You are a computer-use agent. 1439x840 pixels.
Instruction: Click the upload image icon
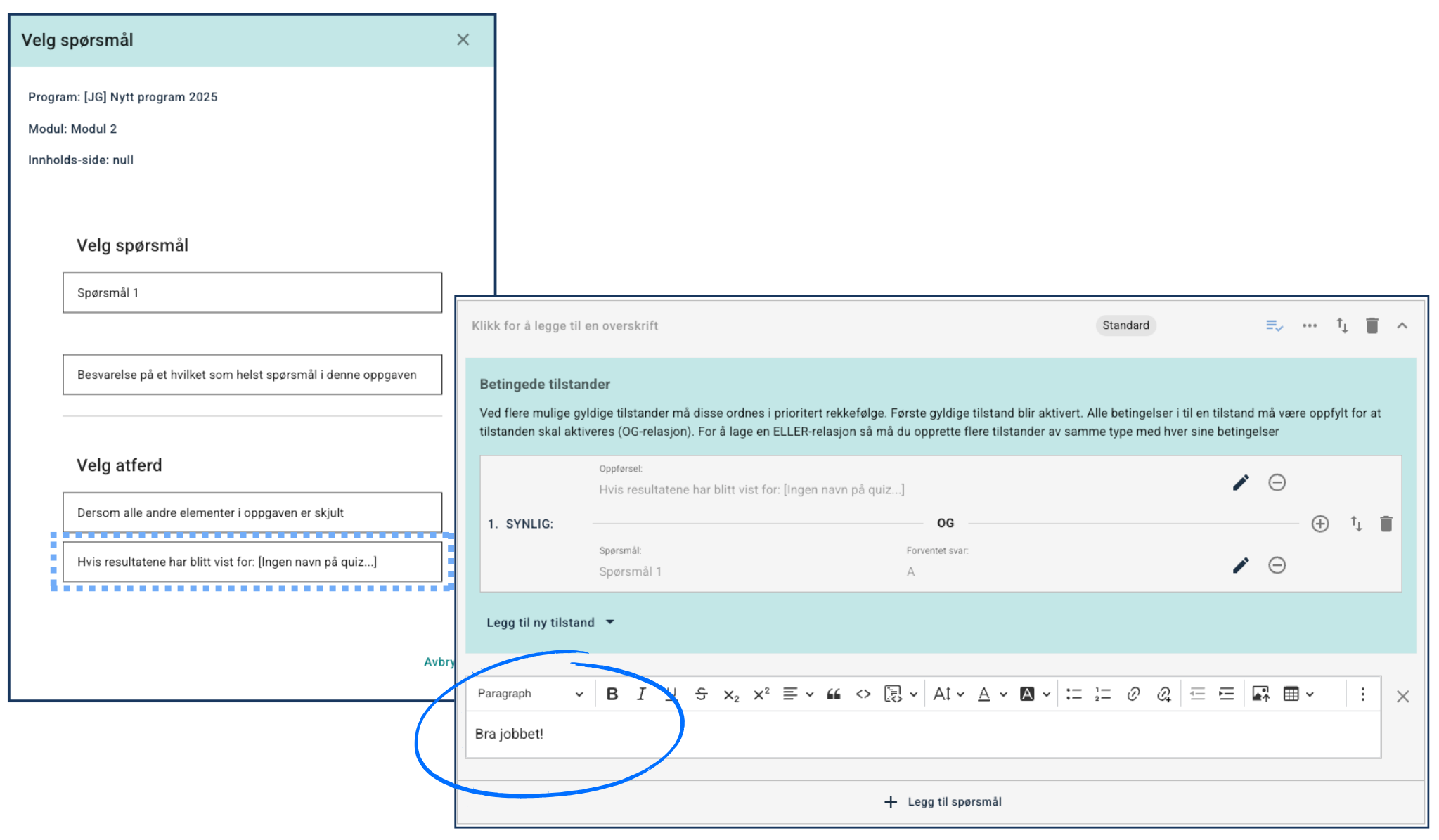click(x=1260, y=694)
